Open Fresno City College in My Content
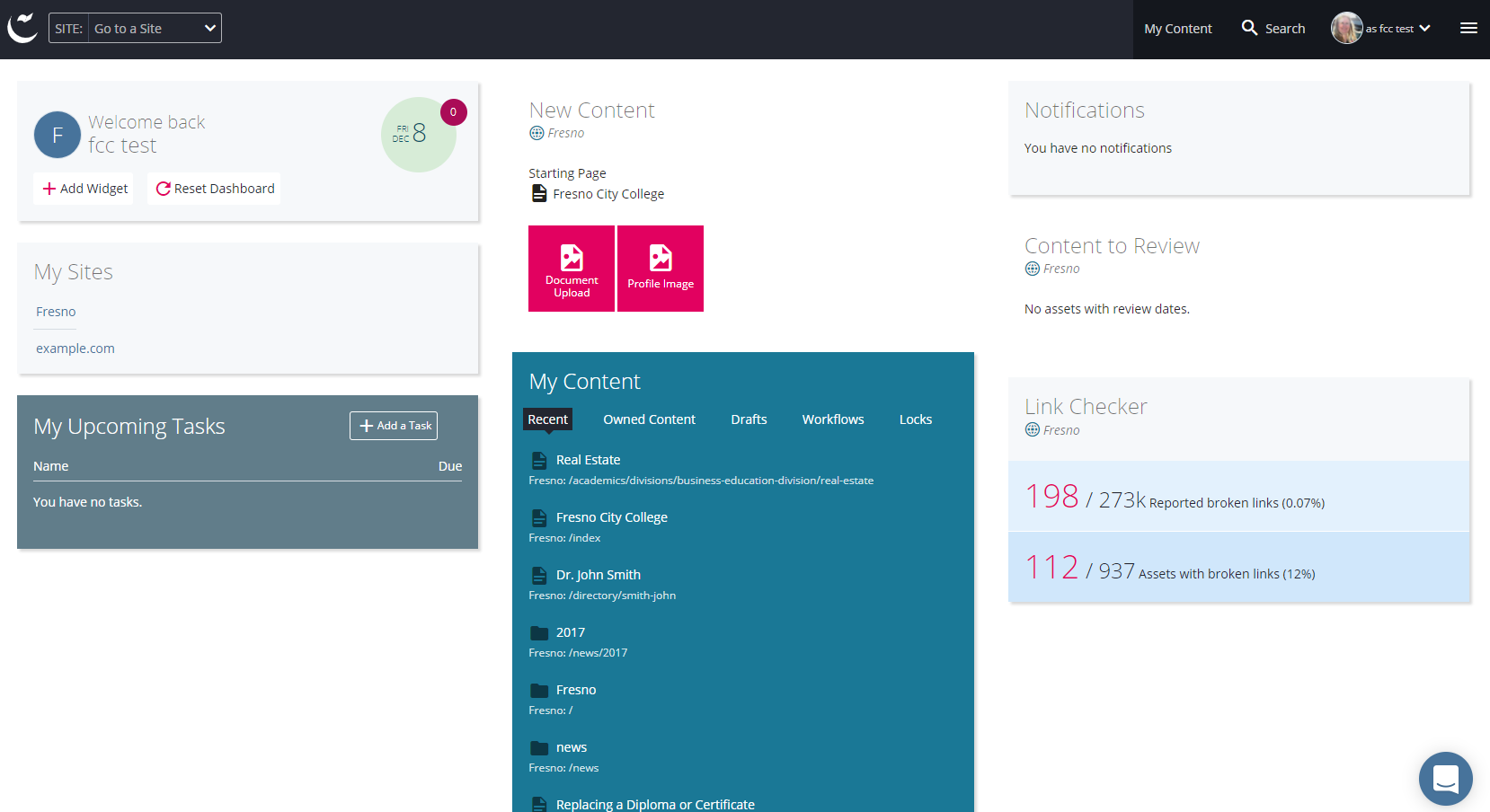The width and height of the screenshot is (1490, 812). coord(611,517)
